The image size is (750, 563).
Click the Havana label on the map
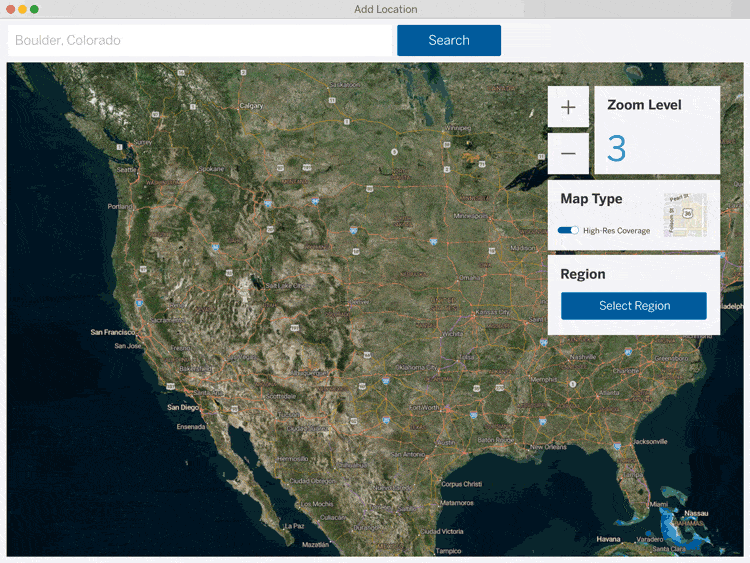[609, 539]
